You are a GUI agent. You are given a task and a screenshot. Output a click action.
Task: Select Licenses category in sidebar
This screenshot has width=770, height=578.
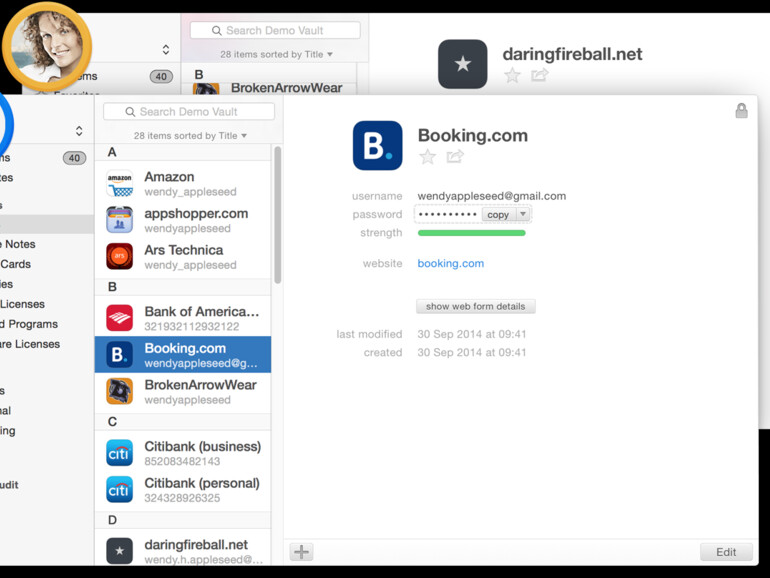click(23, 304)
